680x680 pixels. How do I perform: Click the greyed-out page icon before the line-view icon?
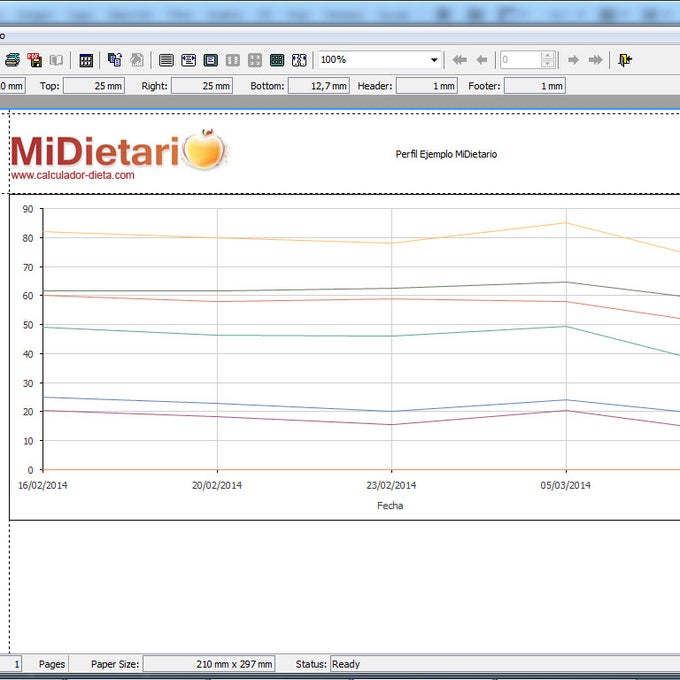click(137, 60)
